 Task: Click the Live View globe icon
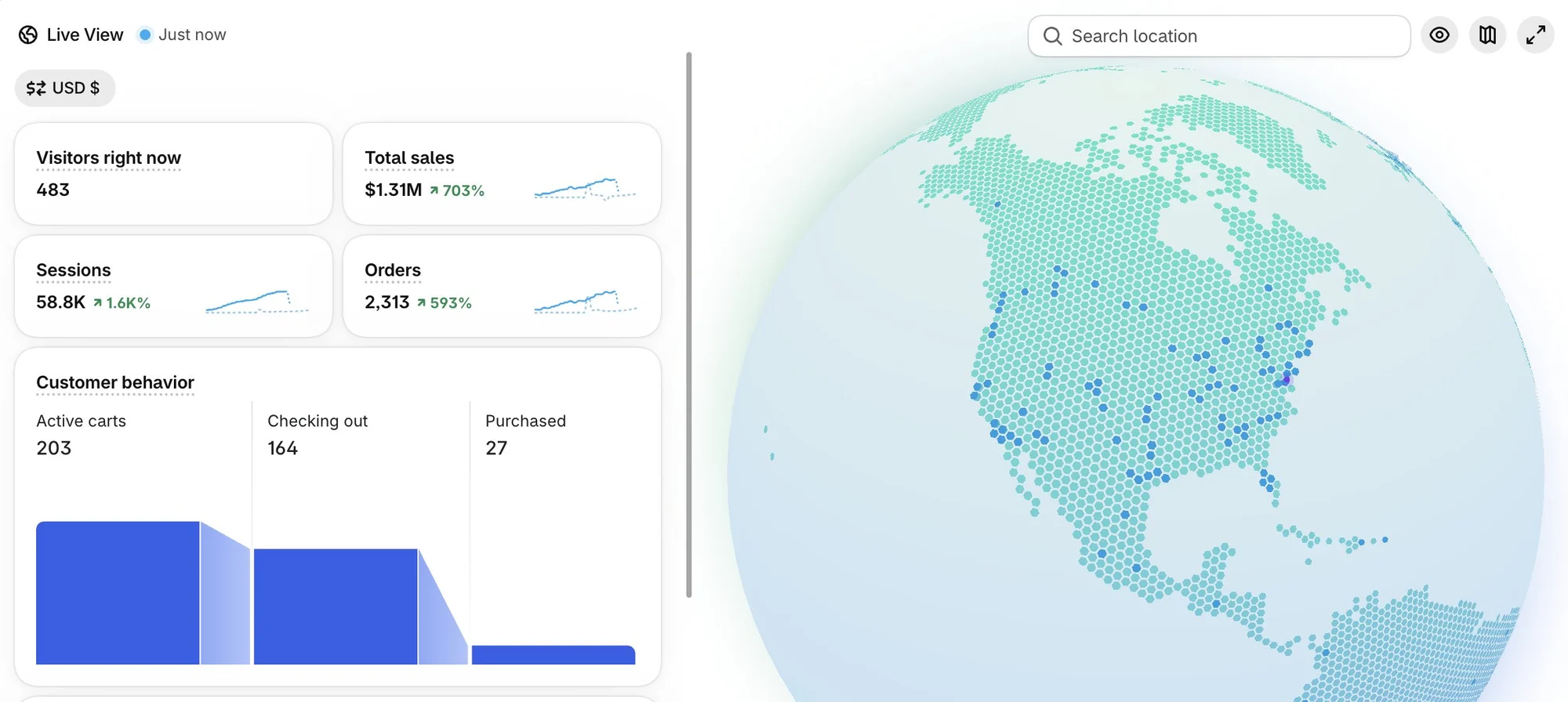point(28,34)
